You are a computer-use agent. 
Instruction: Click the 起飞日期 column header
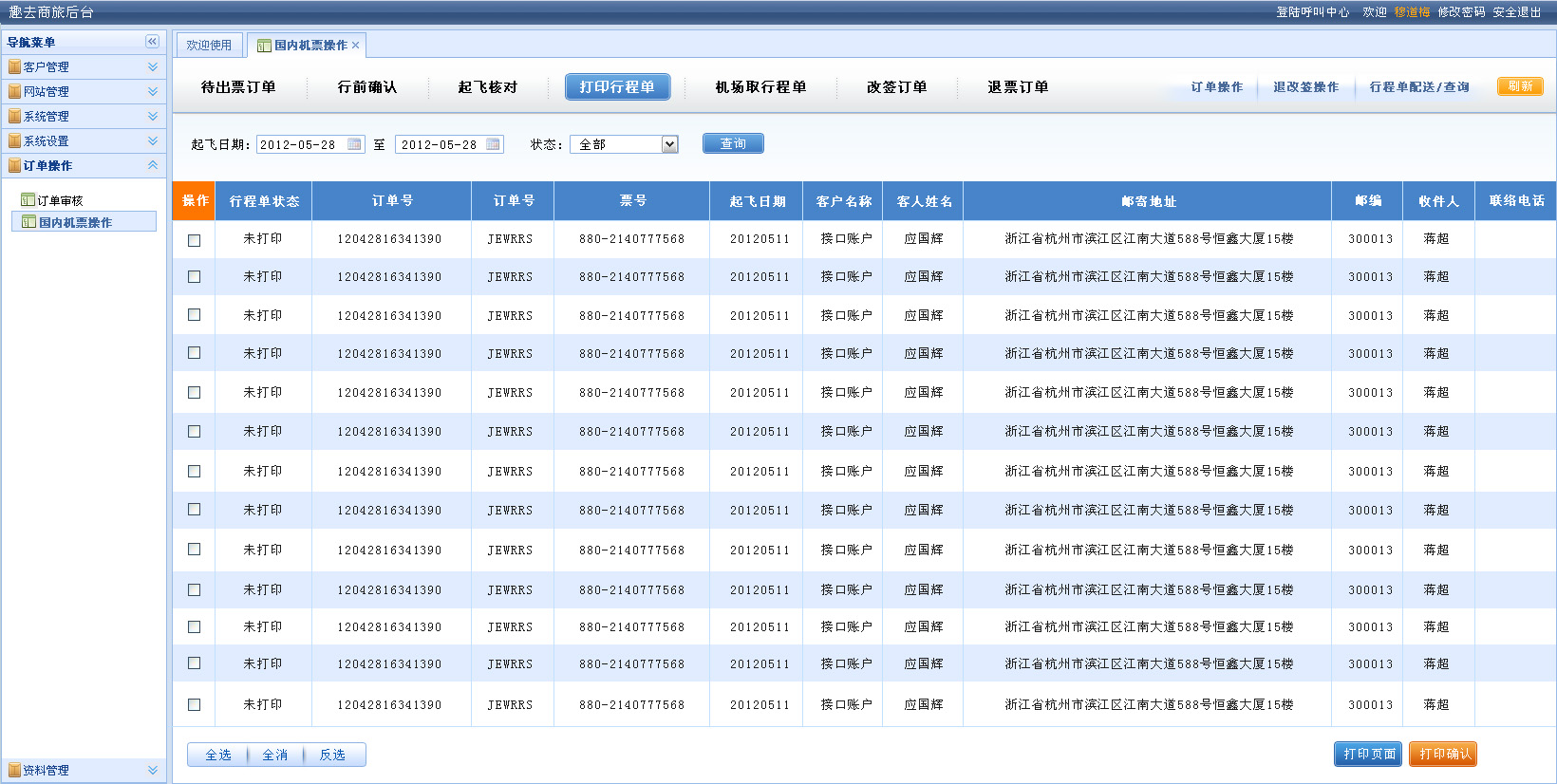[x=757, y=201]
